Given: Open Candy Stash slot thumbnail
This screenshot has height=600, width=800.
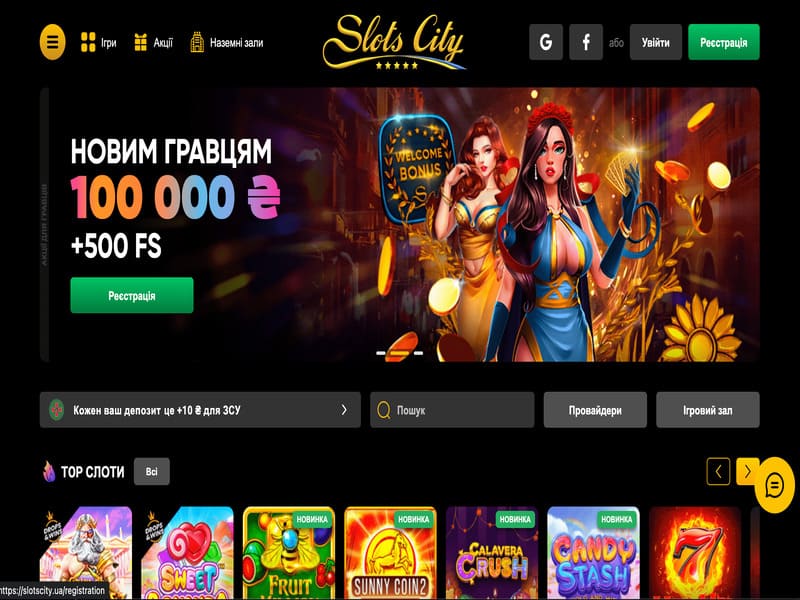Looking at the screenshot, I should 593,553.
